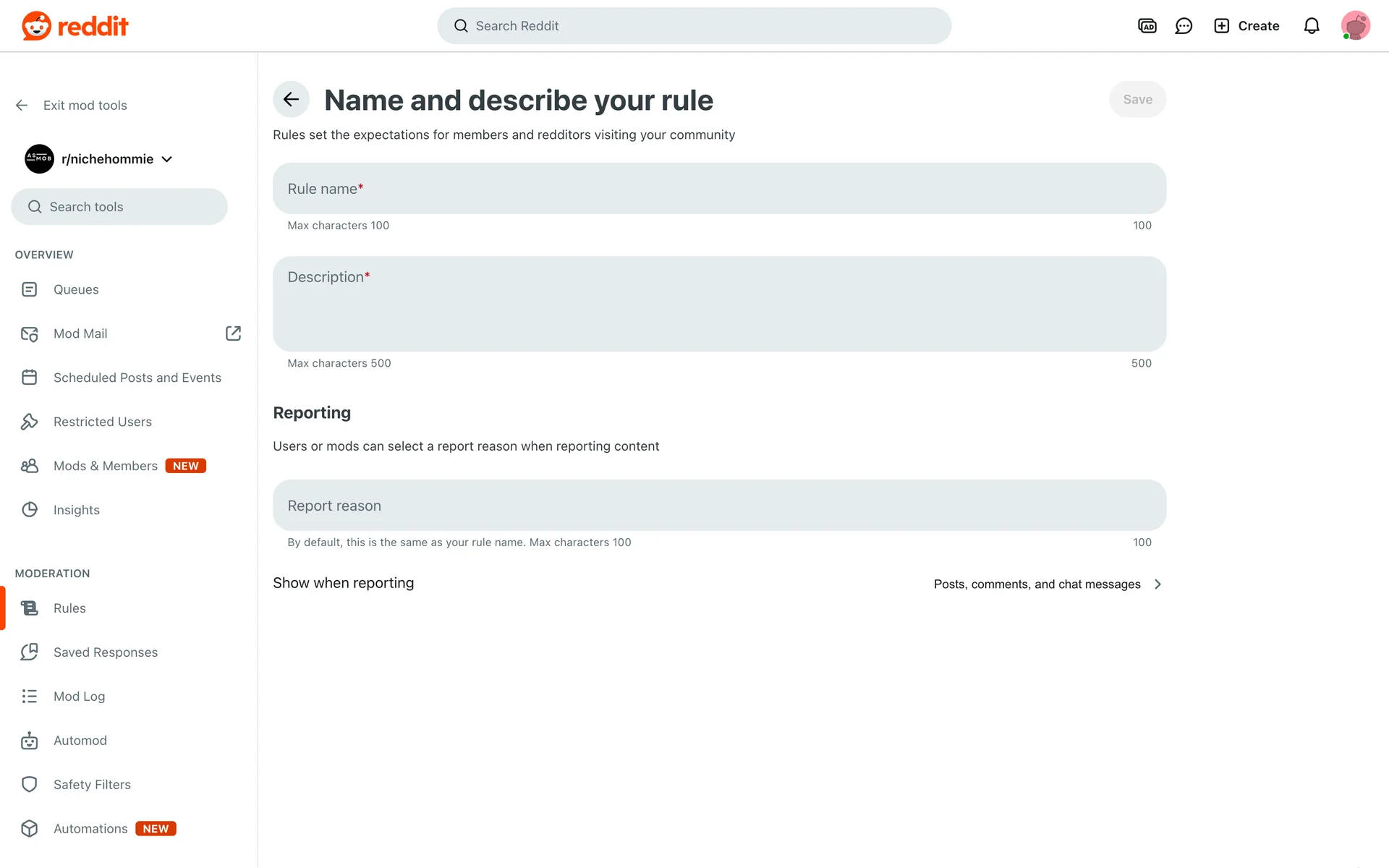Click the Reddit logo home icon
Viewport: 1389px width, 868px height.
[x=36, y=26]
